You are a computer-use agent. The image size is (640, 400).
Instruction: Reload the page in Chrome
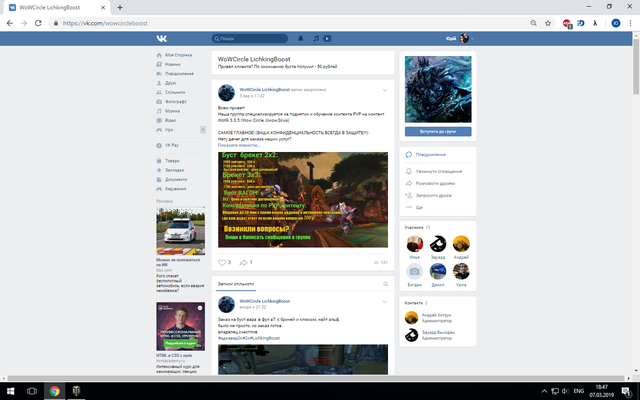coord(38,23)
